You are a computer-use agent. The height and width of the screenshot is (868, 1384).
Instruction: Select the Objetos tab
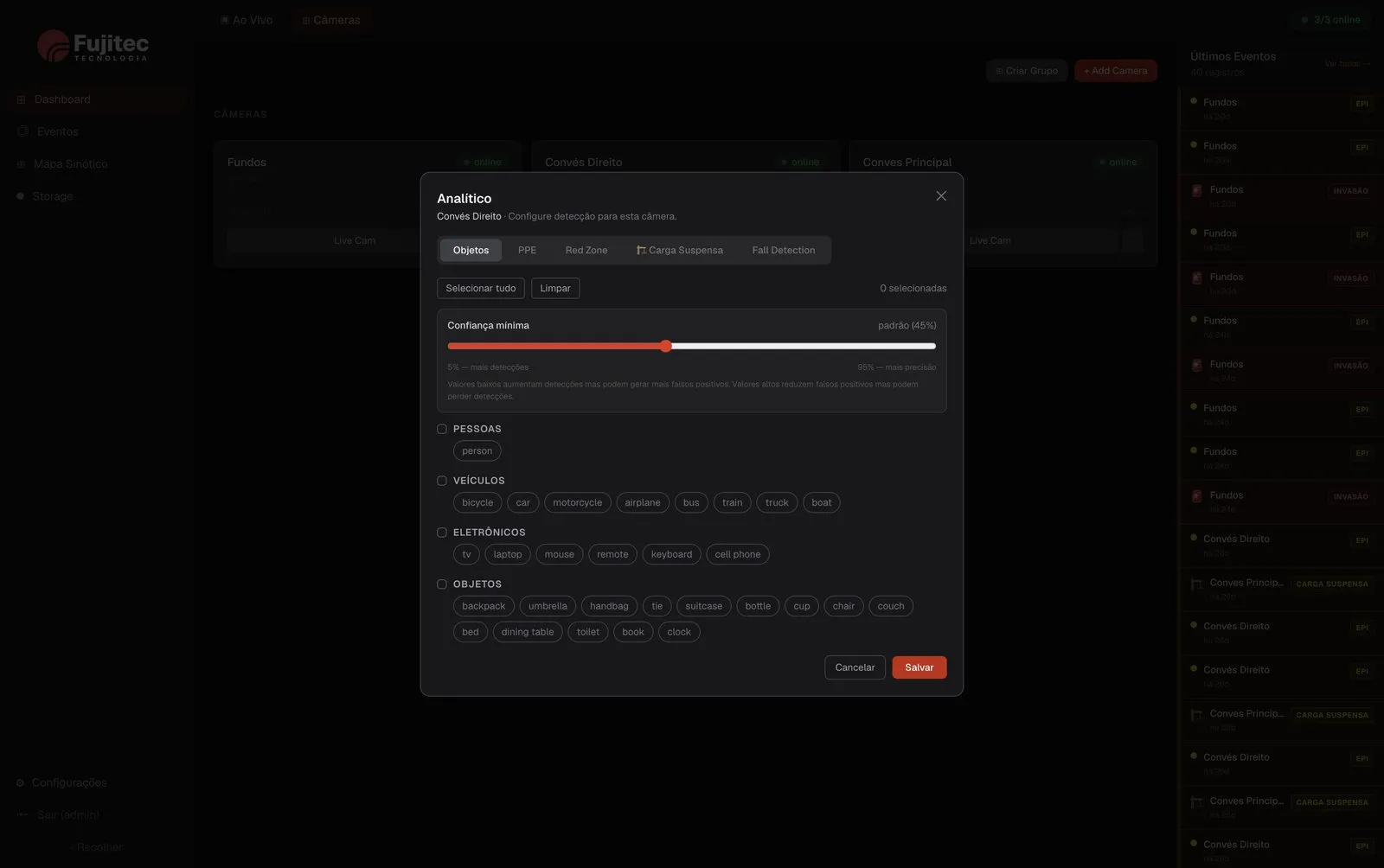[471, 250]
